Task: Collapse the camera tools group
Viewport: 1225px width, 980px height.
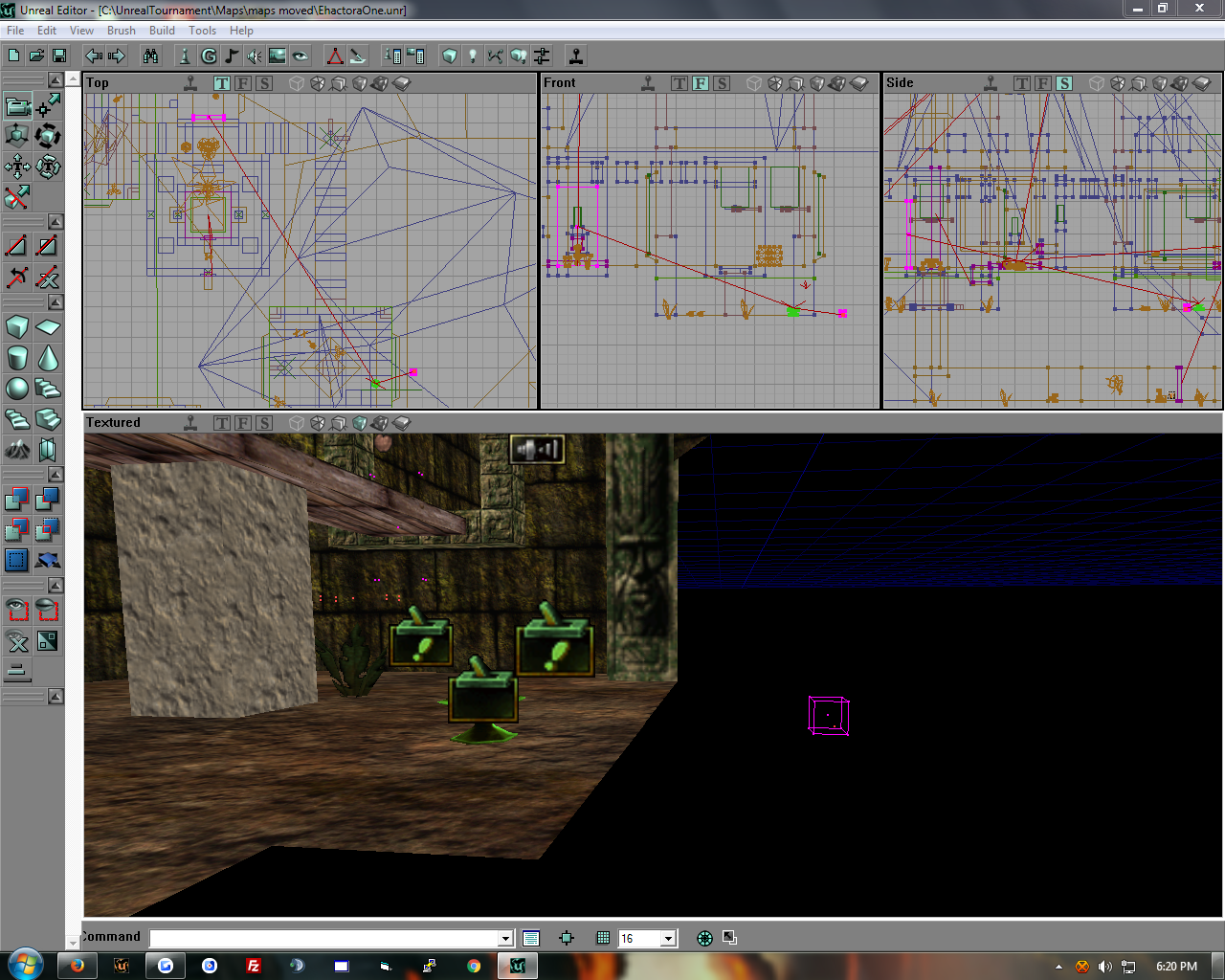Action: tap(56, 80)
